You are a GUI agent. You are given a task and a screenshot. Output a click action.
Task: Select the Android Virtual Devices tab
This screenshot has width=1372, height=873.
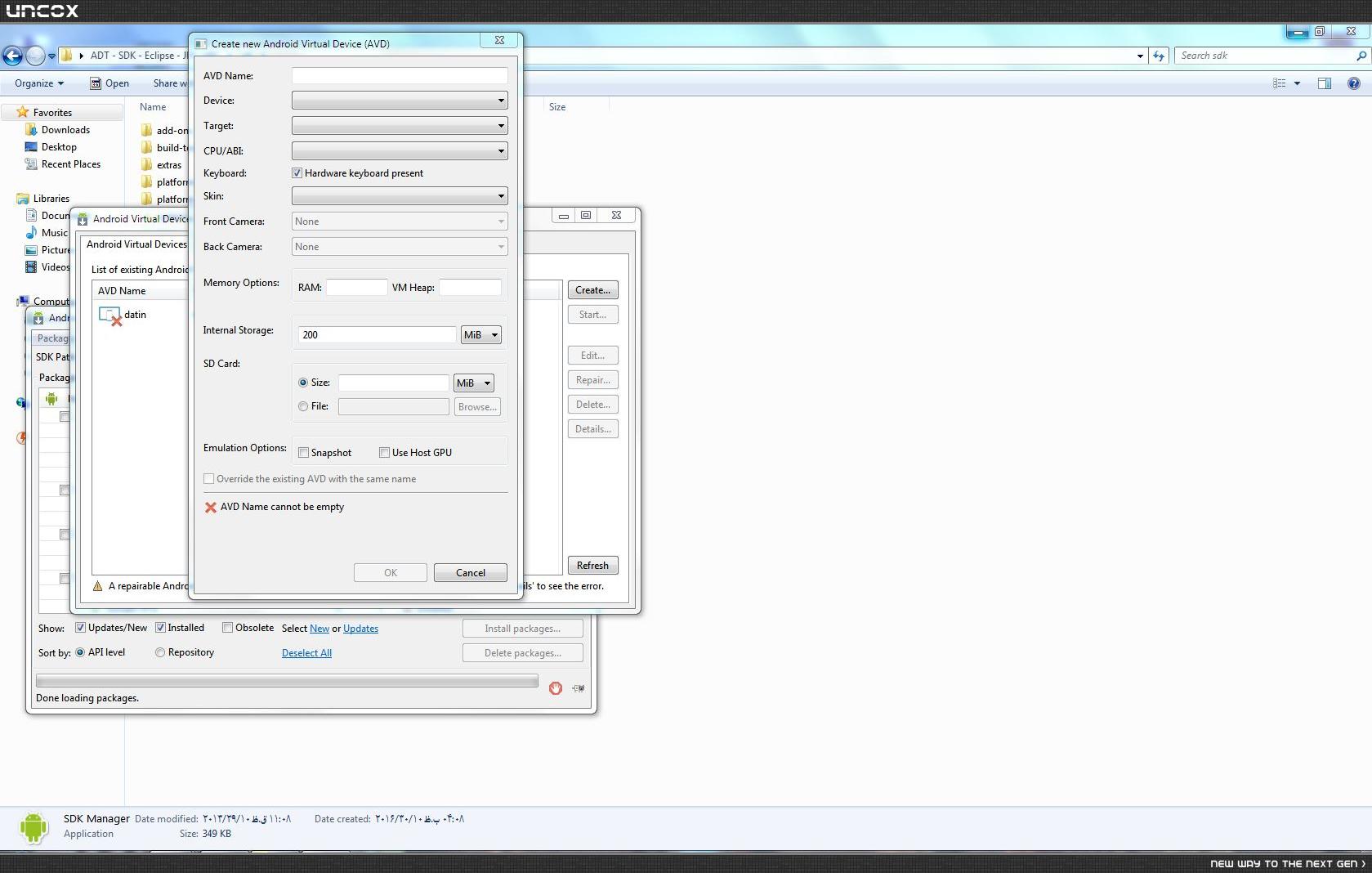click(136, 244)
